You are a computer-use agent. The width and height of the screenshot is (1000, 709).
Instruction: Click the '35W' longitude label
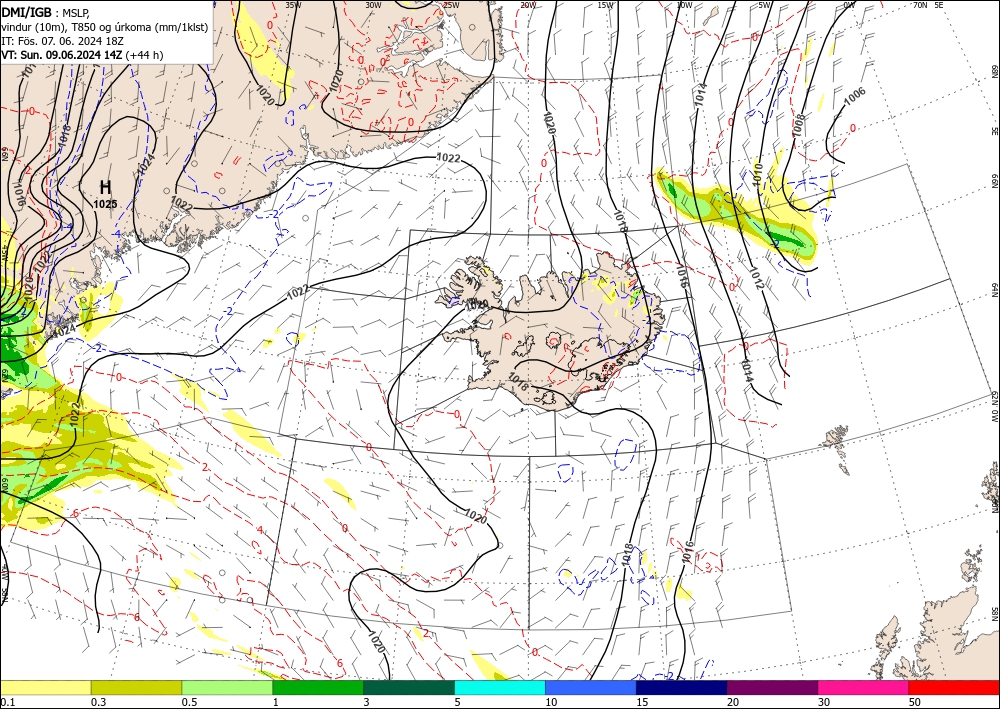[x=293, y=5]
